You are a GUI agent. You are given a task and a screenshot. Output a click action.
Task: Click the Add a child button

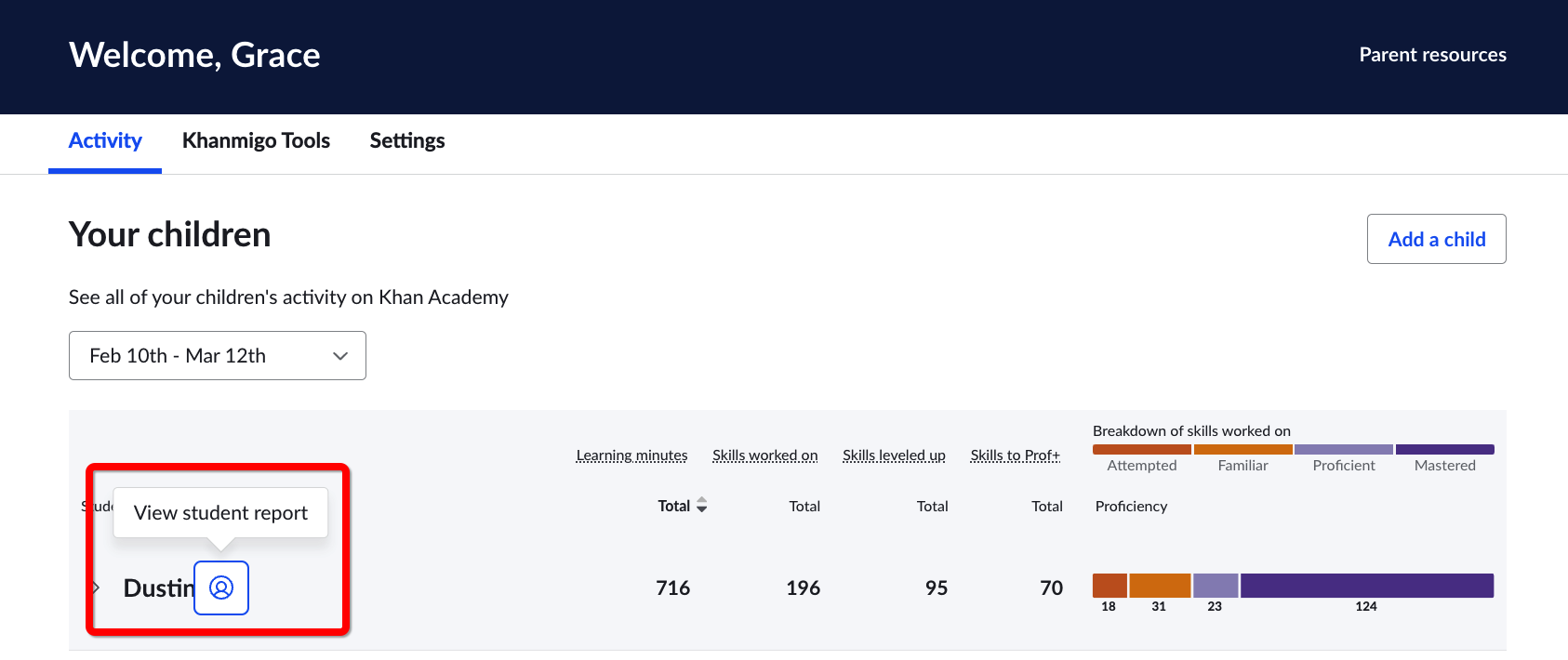[x=1437, y=239]
